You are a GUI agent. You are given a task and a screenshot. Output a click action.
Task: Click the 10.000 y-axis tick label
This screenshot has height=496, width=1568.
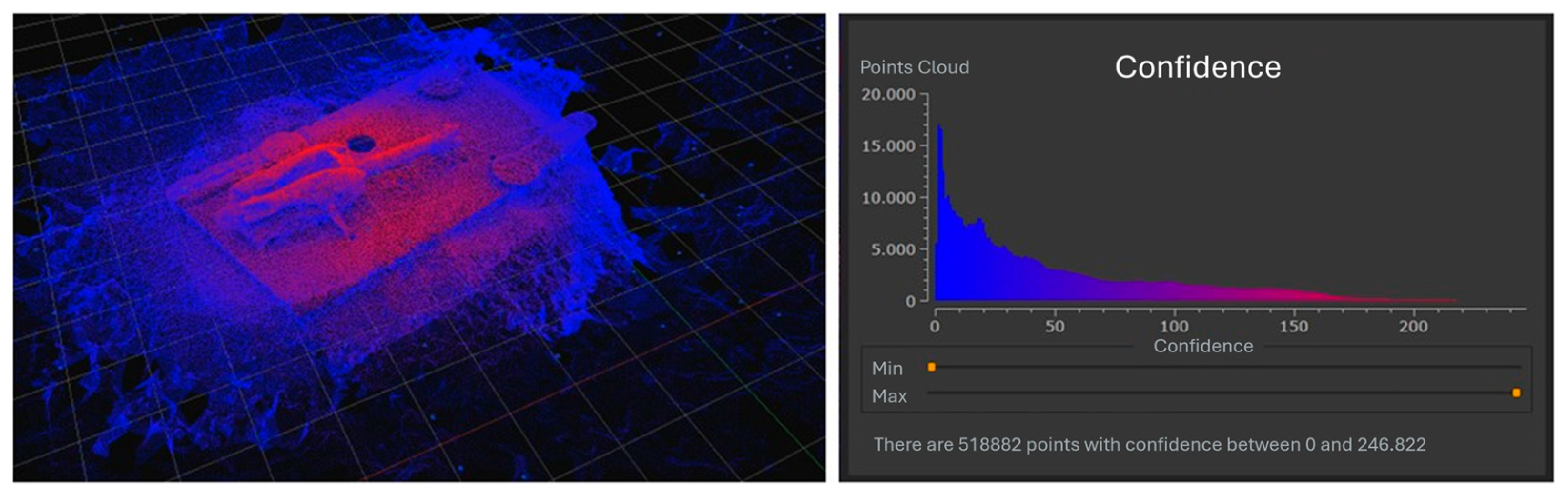(888, 198)
